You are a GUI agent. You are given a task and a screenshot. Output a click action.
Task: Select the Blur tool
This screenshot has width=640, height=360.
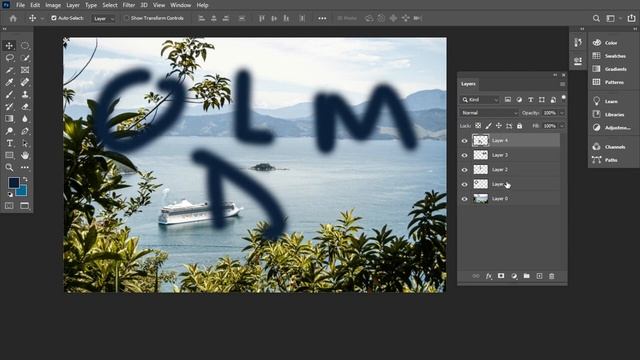[25, 119]
